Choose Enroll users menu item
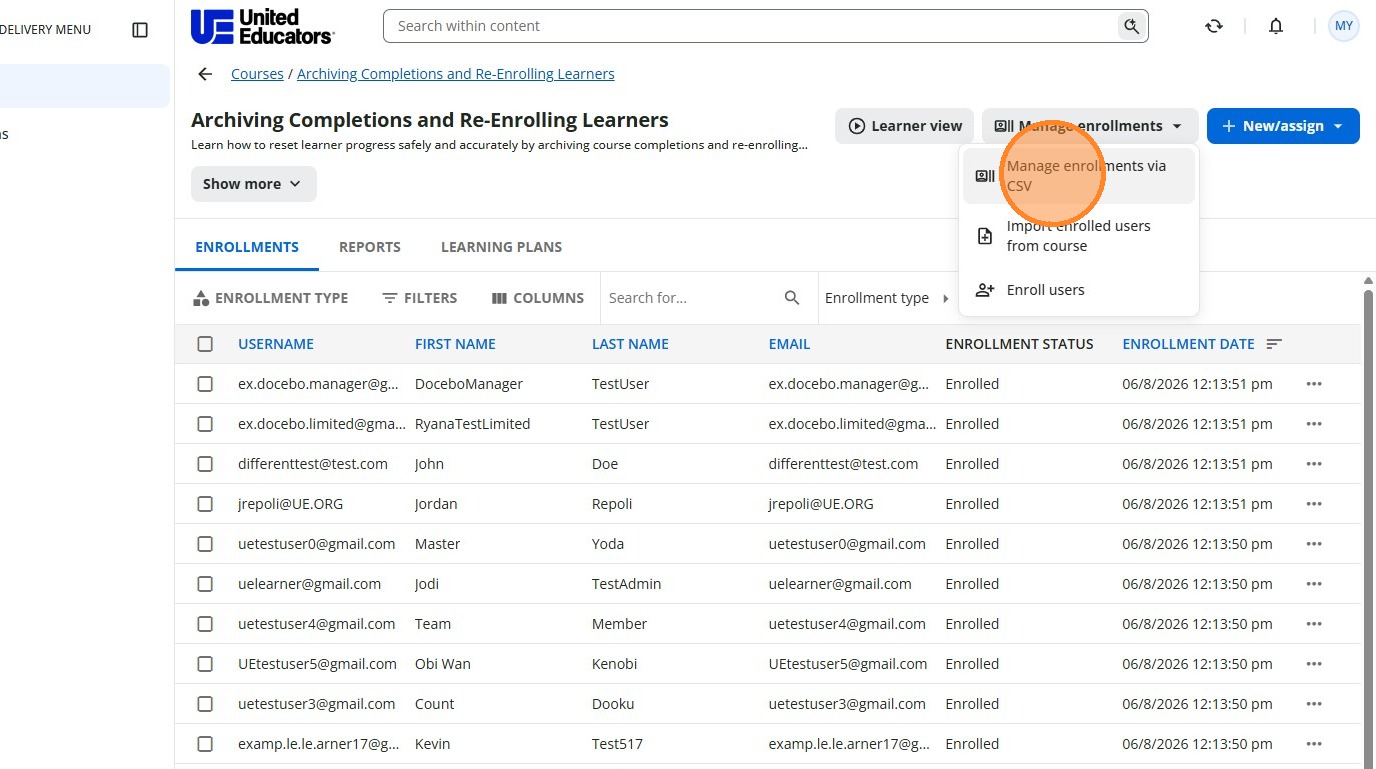The width and height of the screenshot is (1376, 769). coord(1078,290)
